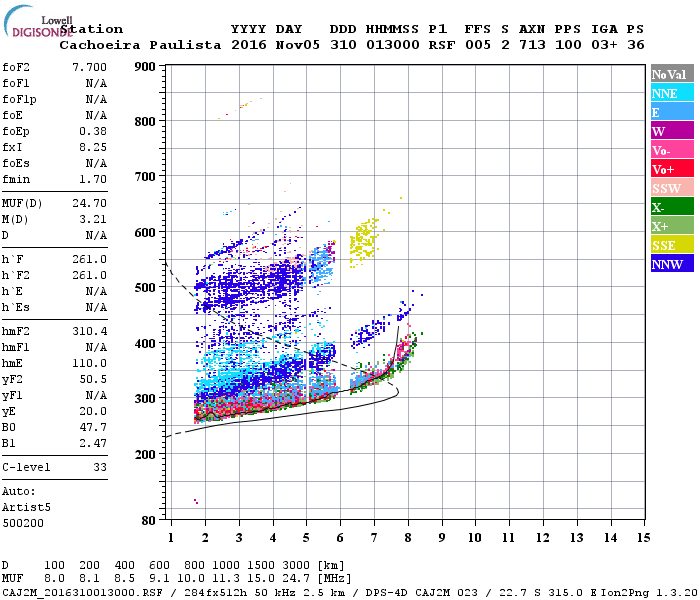Select the X- dark green legend swatch
Image resolution: width=700 pixels, height=600 pixels.
[x=672, y=207]
